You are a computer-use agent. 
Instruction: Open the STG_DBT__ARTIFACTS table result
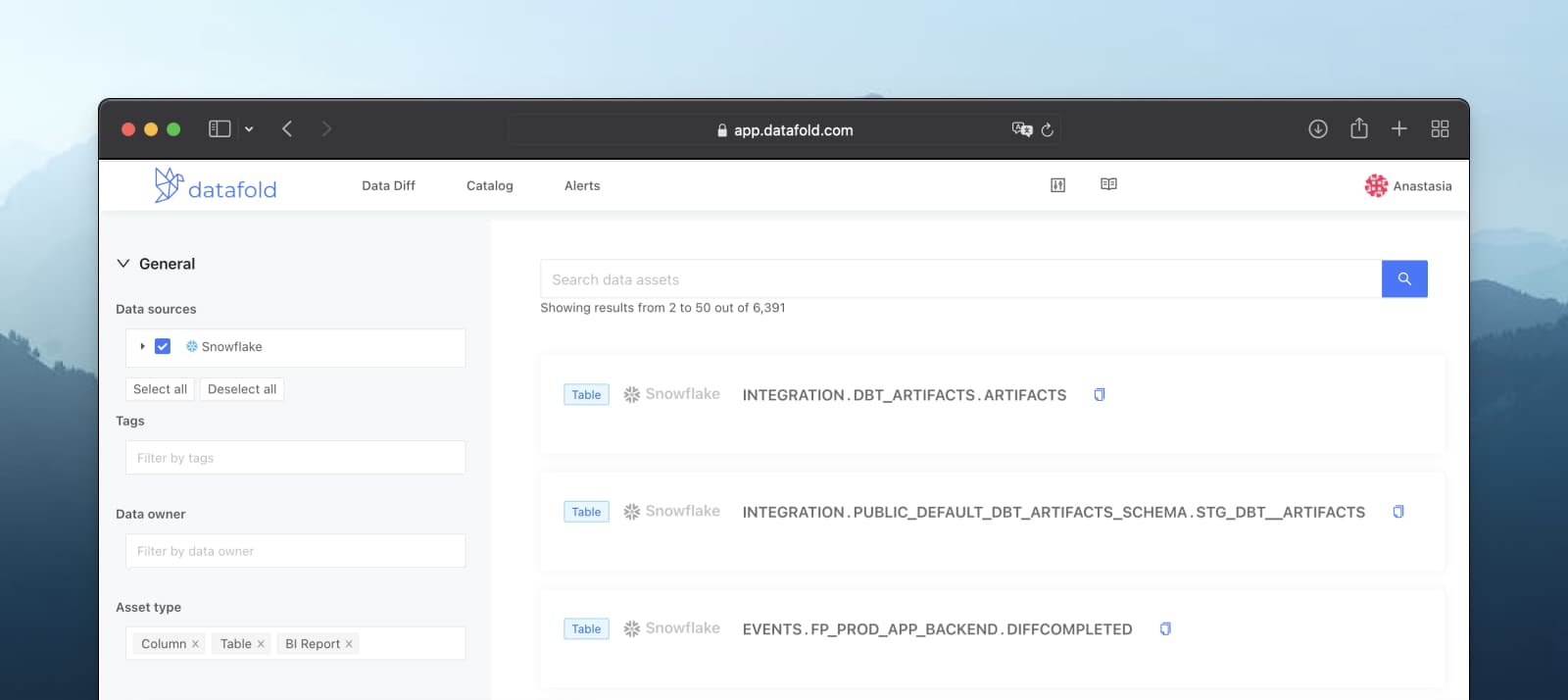click(1053, 513)
